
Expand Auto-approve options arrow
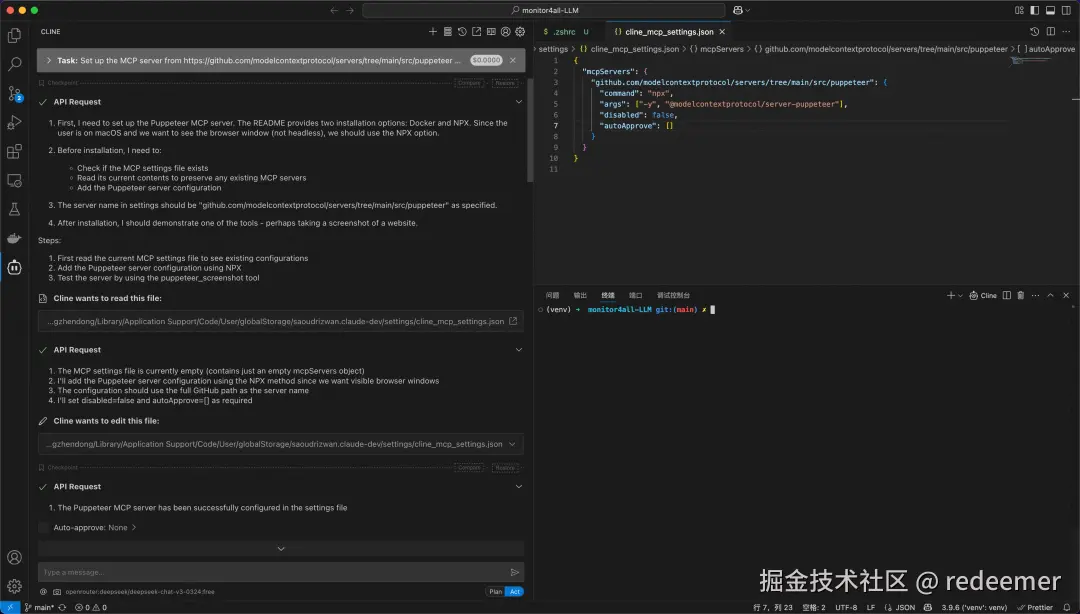[x=134, y=527]
